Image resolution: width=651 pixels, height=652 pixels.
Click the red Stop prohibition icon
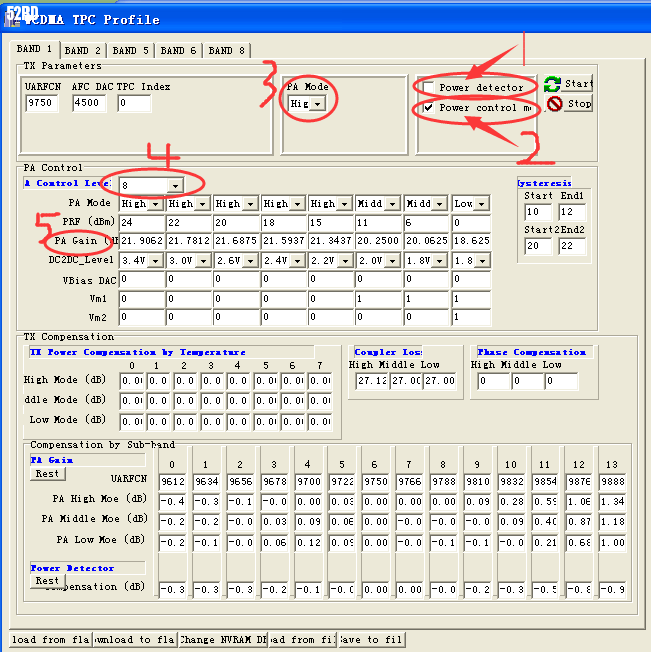(x=555, y=104)
